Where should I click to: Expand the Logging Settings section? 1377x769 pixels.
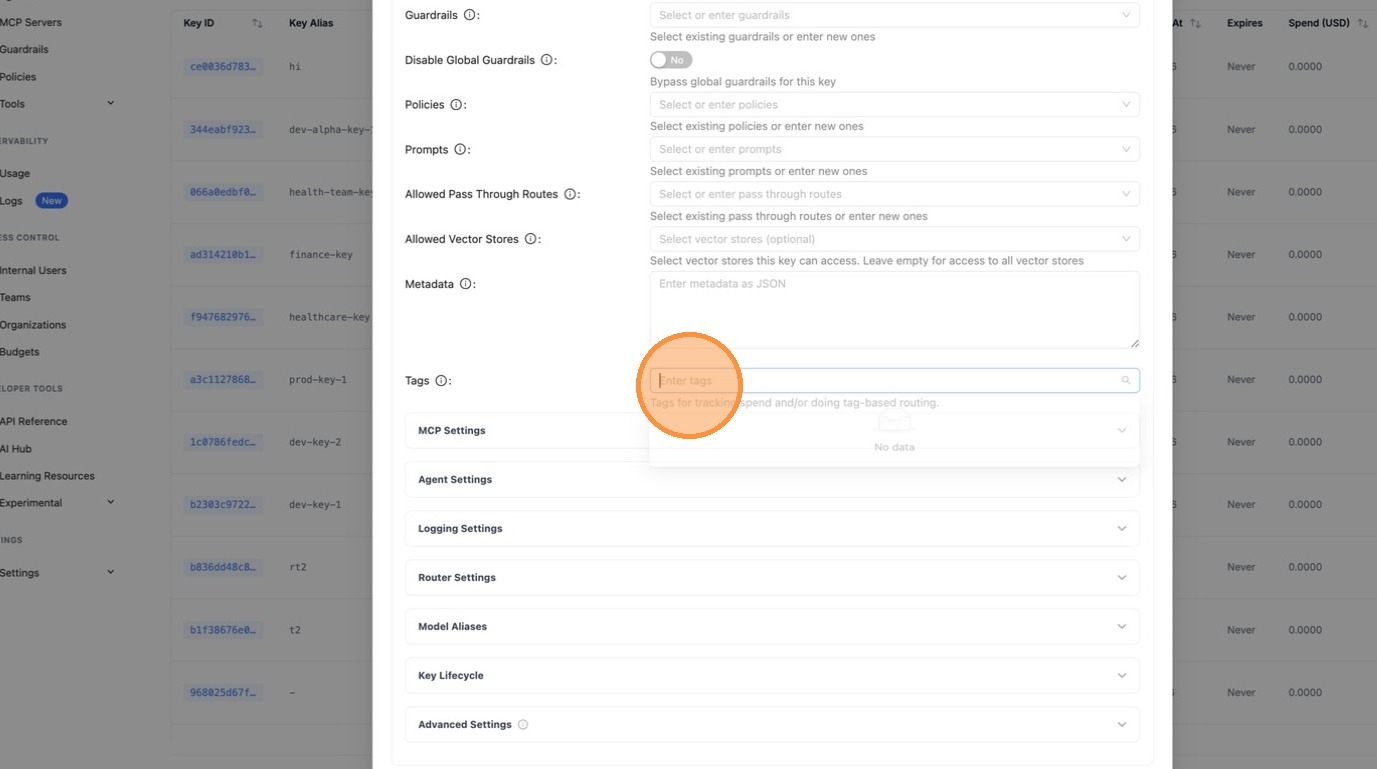772,529
